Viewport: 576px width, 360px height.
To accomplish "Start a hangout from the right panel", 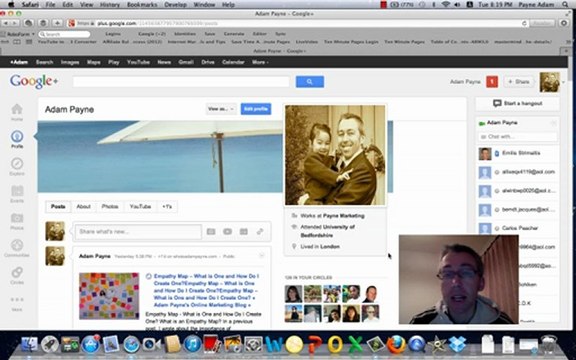I will tap(518, 104).
